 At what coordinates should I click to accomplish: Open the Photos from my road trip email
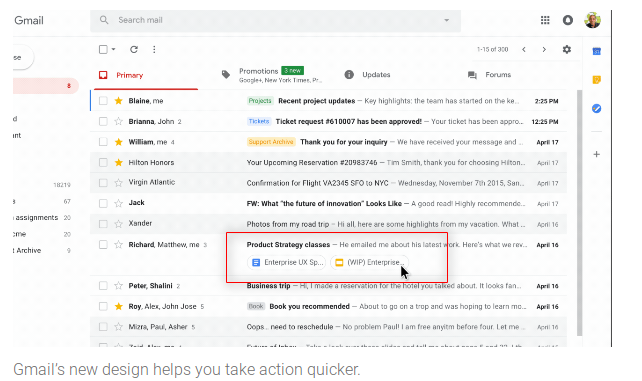[287, 224]
